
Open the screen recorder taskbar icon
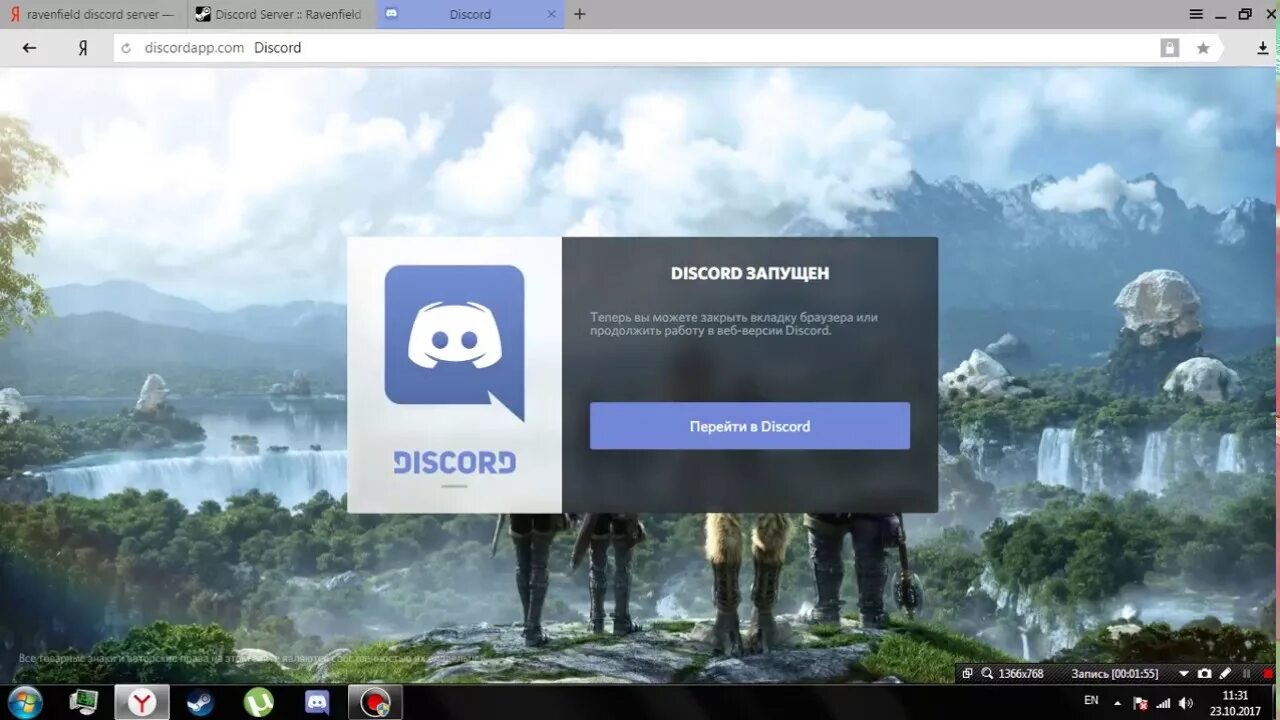[375, 702]
